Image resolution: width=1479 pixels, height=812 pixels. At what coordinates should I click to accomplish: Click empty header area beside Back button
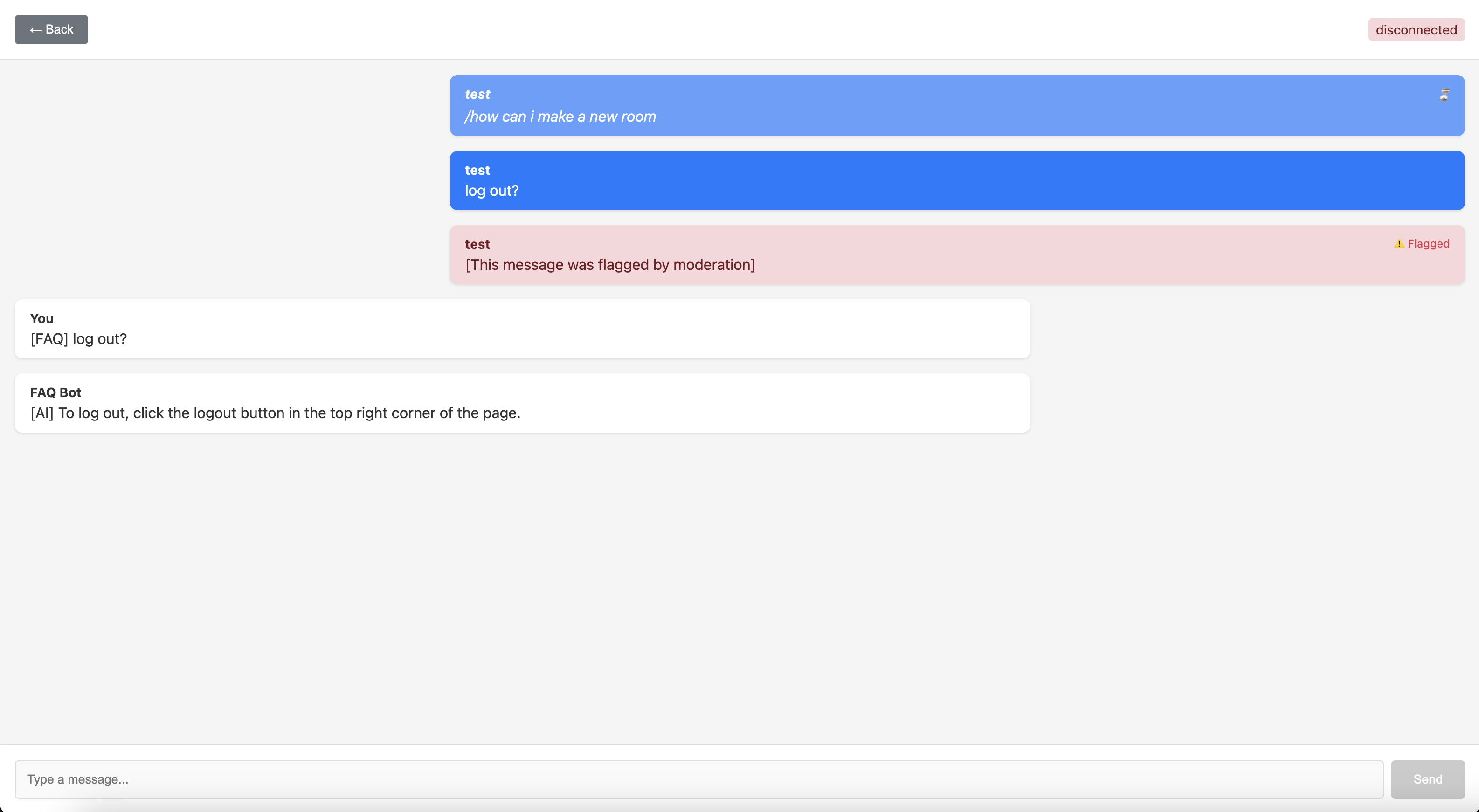689,30
